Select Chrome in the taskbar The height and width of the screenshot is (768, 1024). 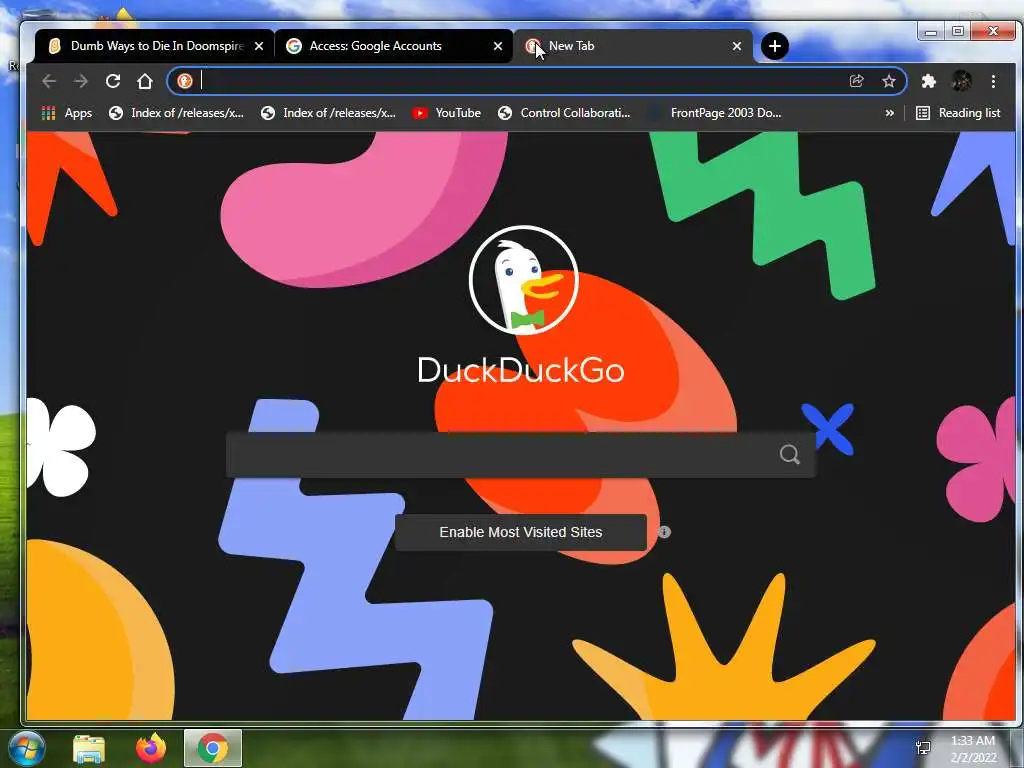[213, 748]
